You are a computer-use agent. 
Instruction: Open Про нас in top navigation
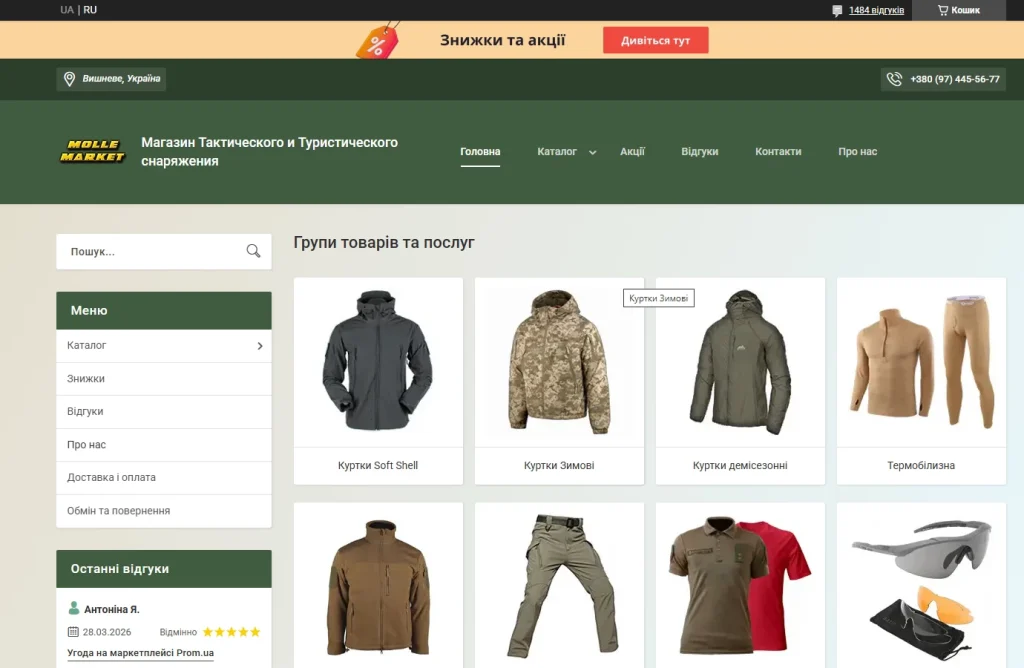point(857,151)
